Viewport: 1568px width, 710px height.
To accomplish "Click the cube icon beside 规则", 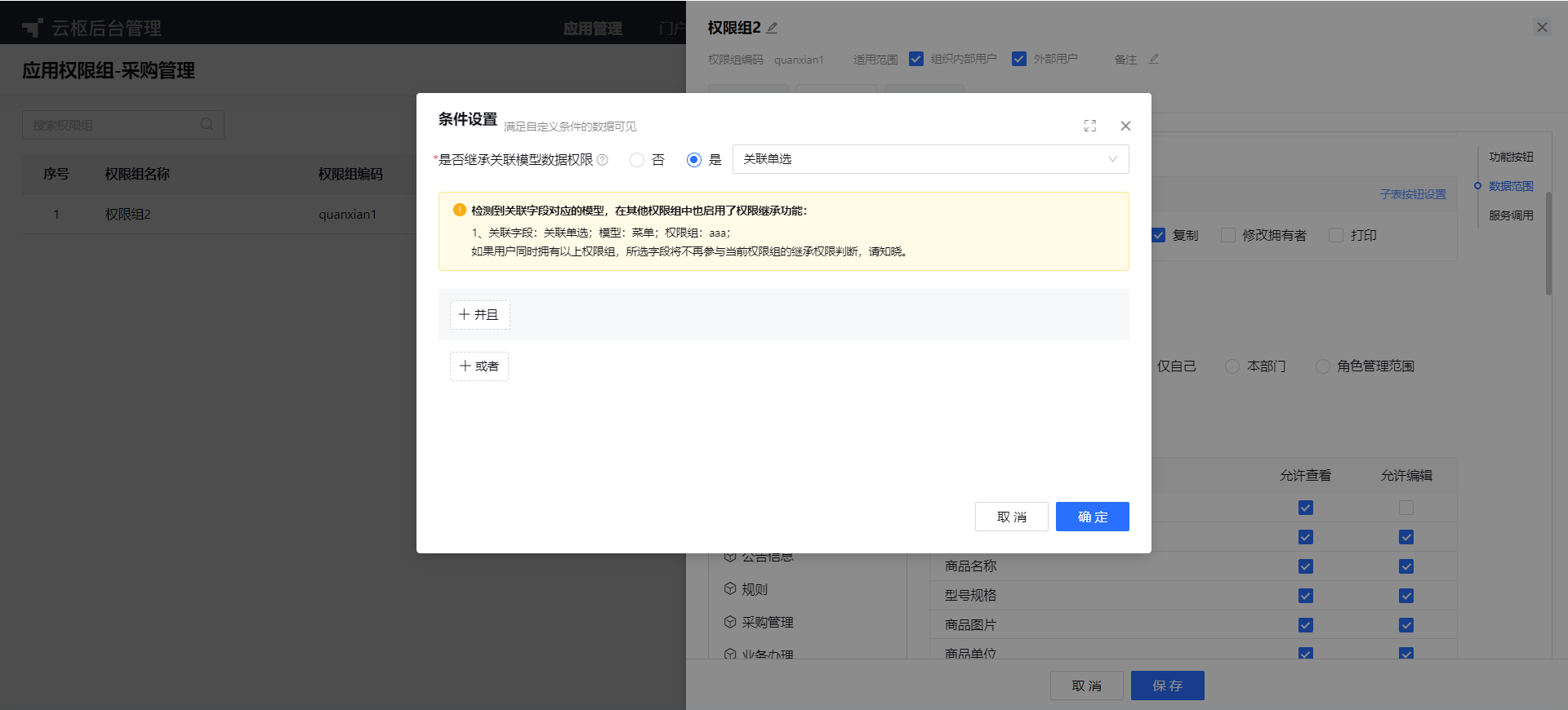I will point(730,588).
